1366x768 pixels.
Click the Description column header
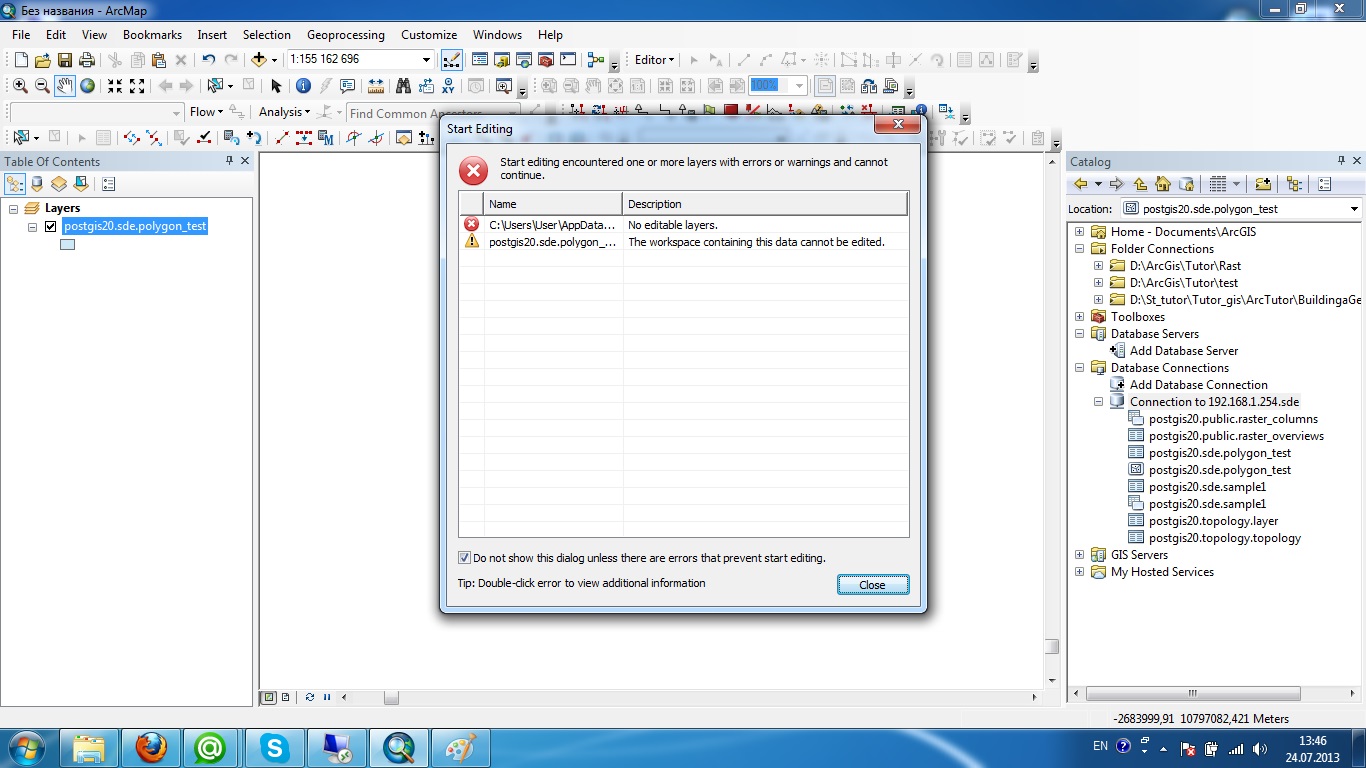click(765, 204)
